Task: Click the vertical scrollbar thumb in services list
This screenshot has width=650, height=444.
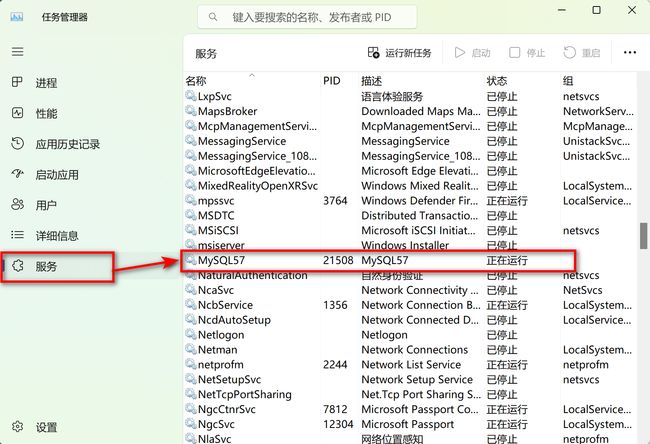Action: tap(643, 235)
